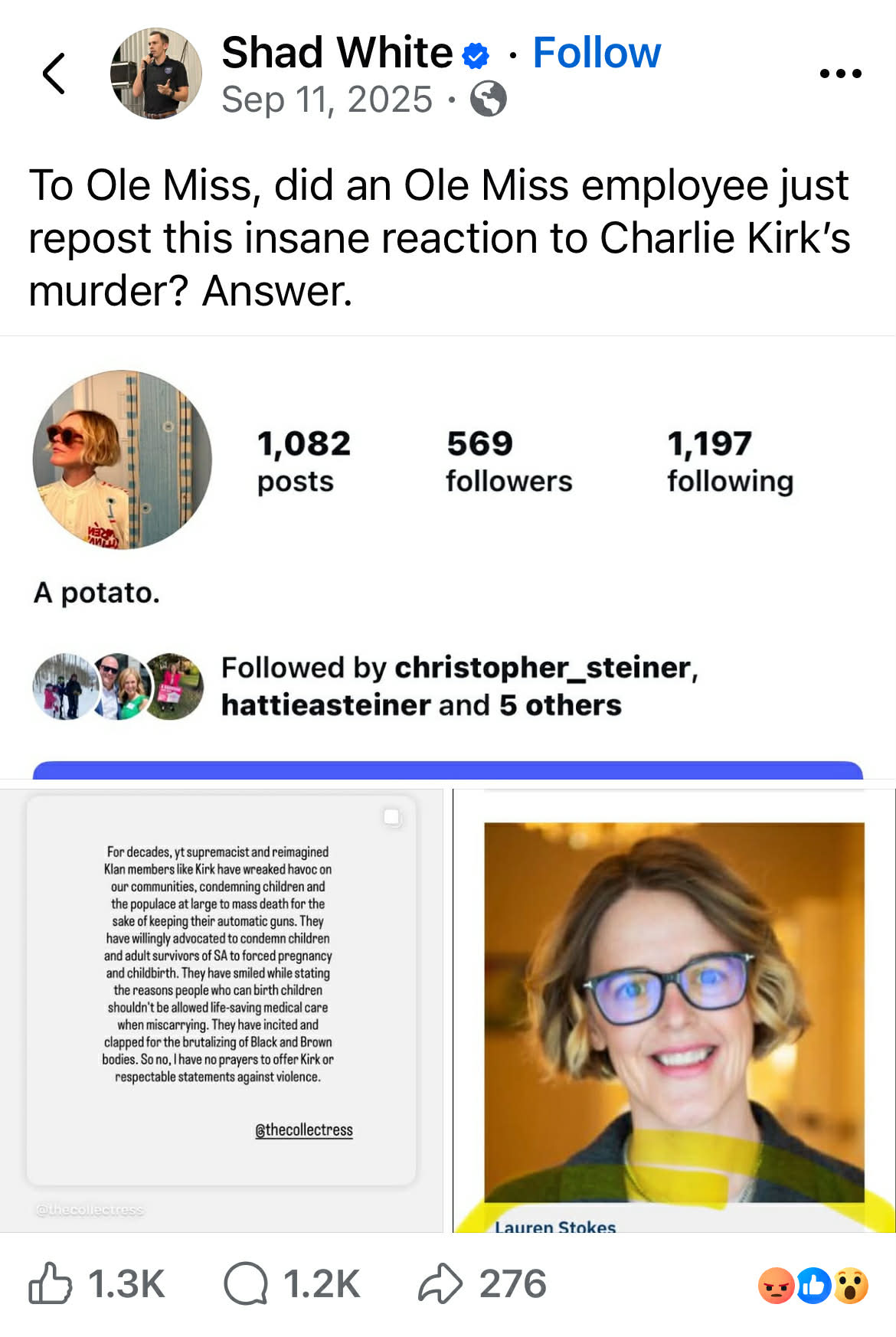Open comments via speech bubble icon
Screen dimensions: 896x1337
click(246, 1283)
